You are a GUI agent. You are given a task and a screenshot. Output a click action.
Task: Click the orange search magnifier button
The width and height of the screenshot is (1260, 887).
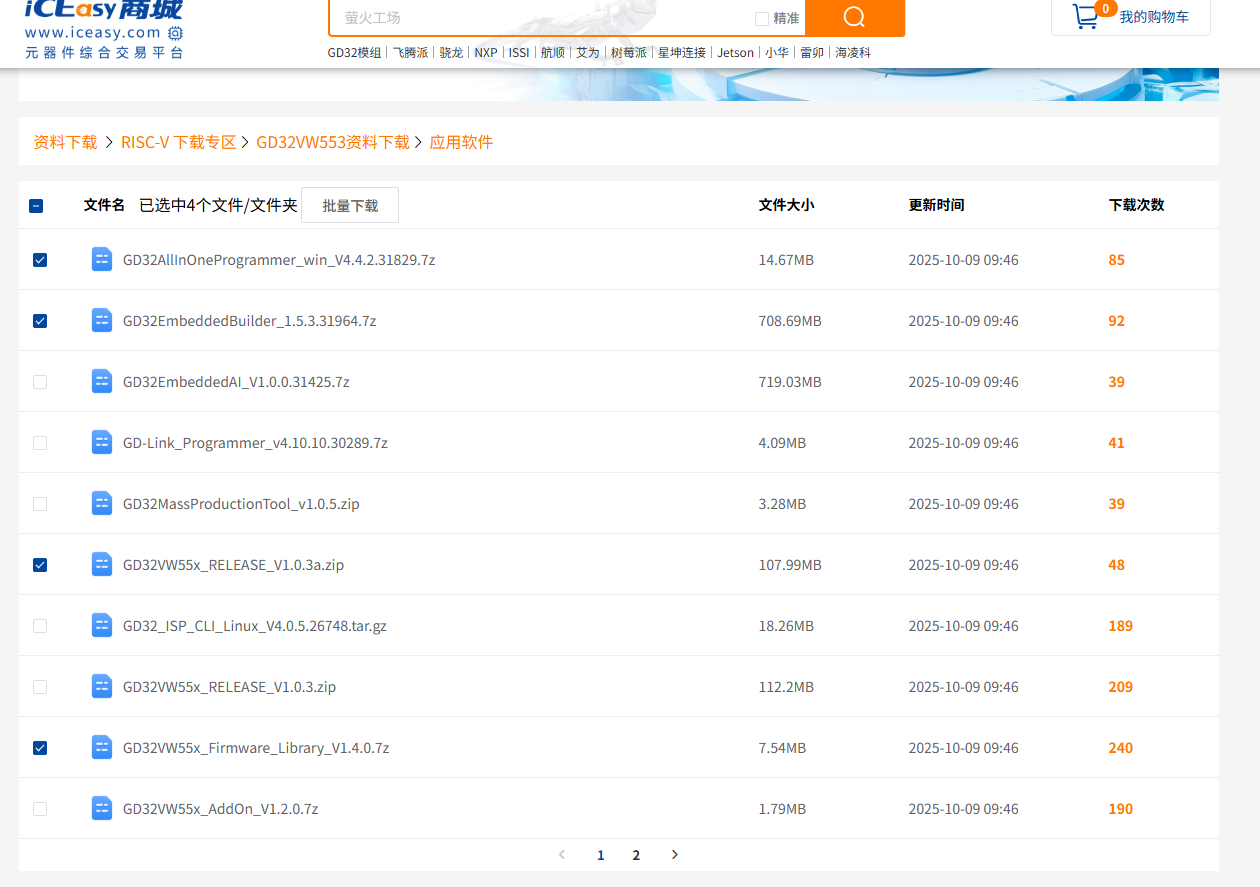[x=854, y=17]
